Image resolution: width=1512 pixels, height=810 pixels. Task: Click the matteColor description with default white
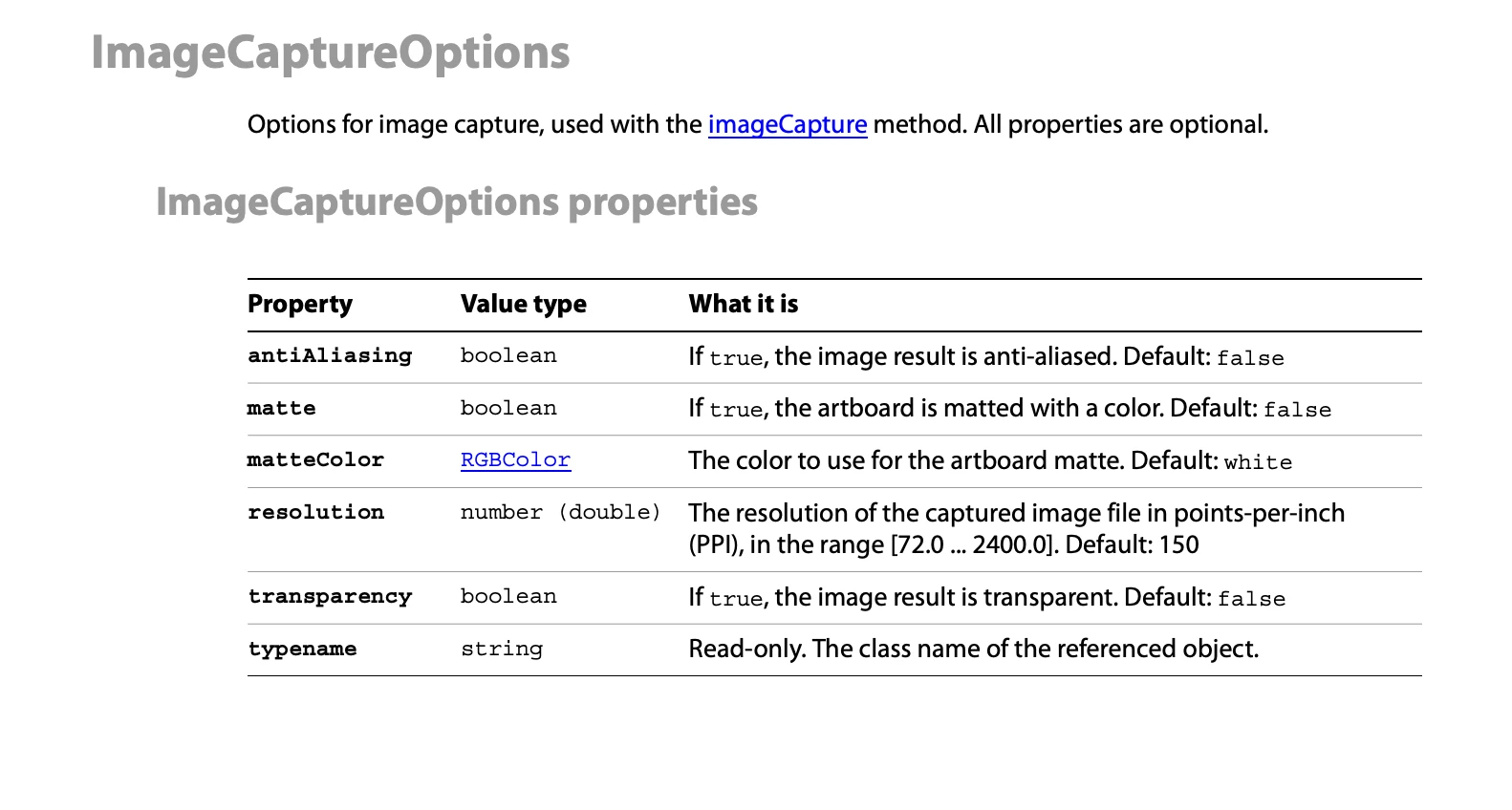[989, 461]
